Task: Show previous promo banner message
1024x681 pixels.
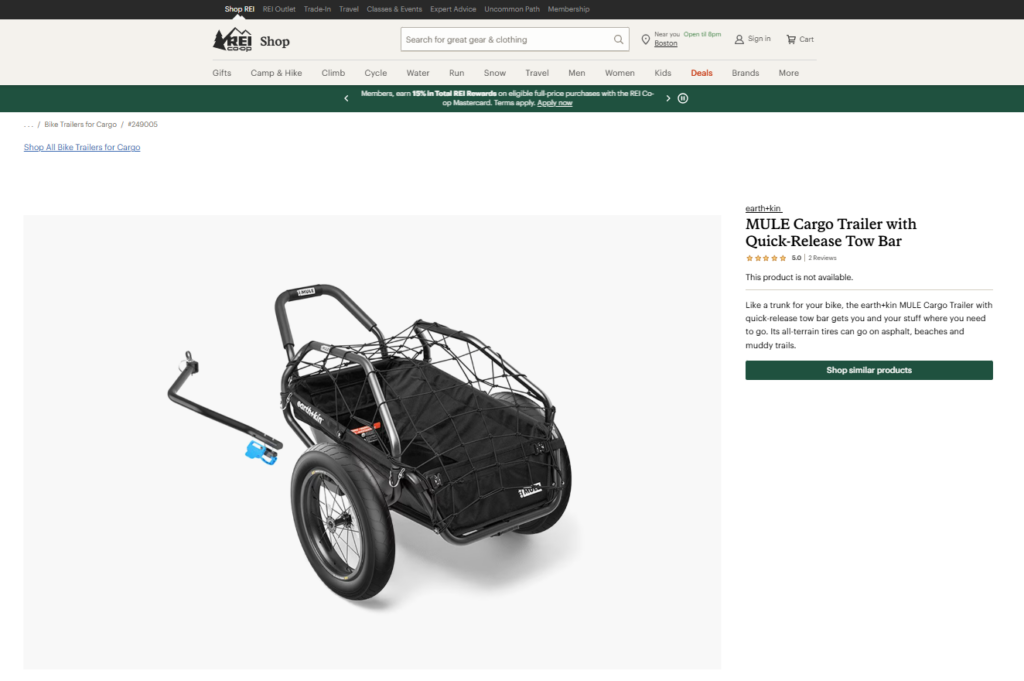Action: [346, 98]
